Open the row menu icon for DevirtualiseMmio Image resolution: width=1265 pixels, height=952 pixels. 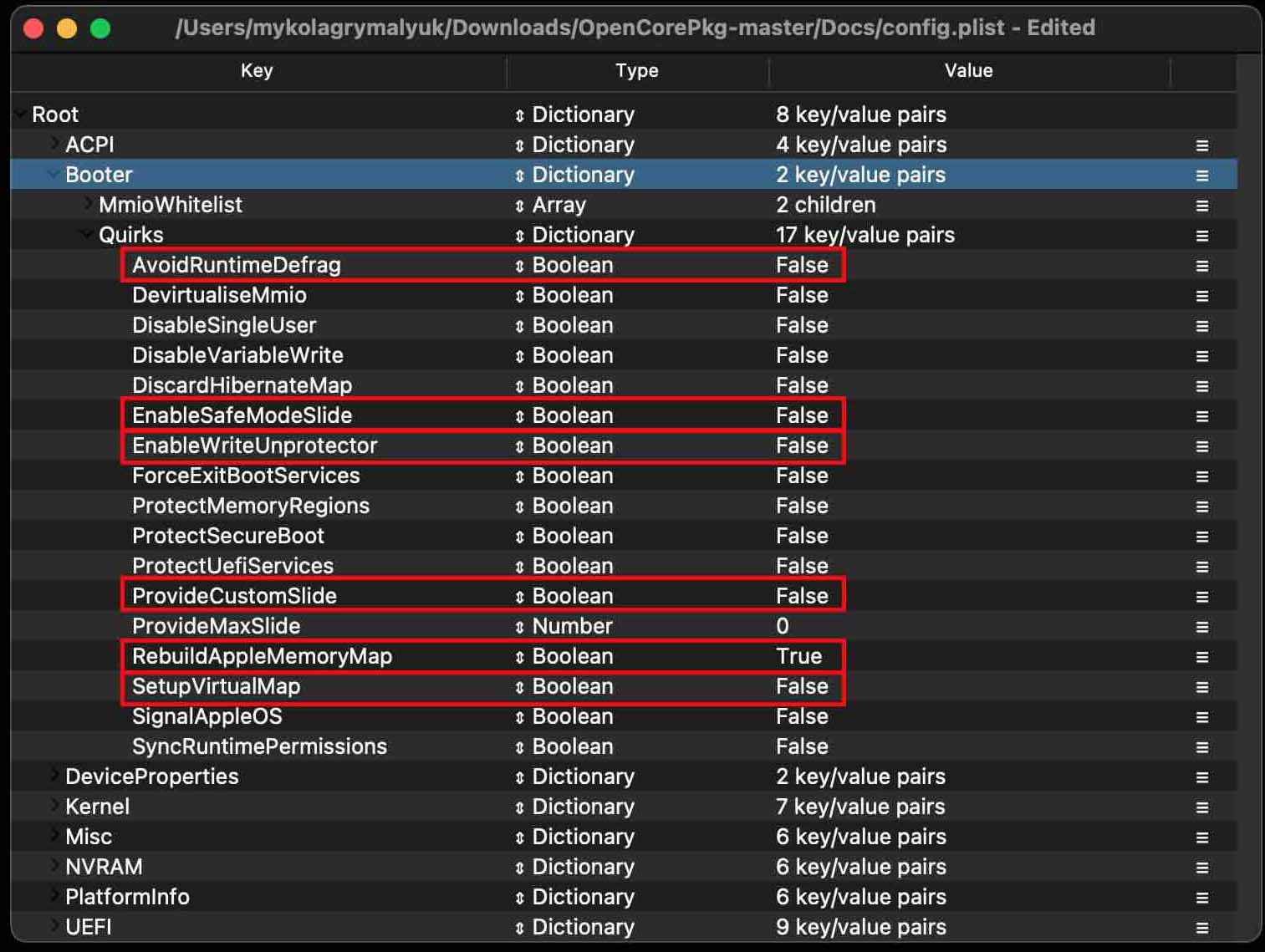pos(1202,296)
